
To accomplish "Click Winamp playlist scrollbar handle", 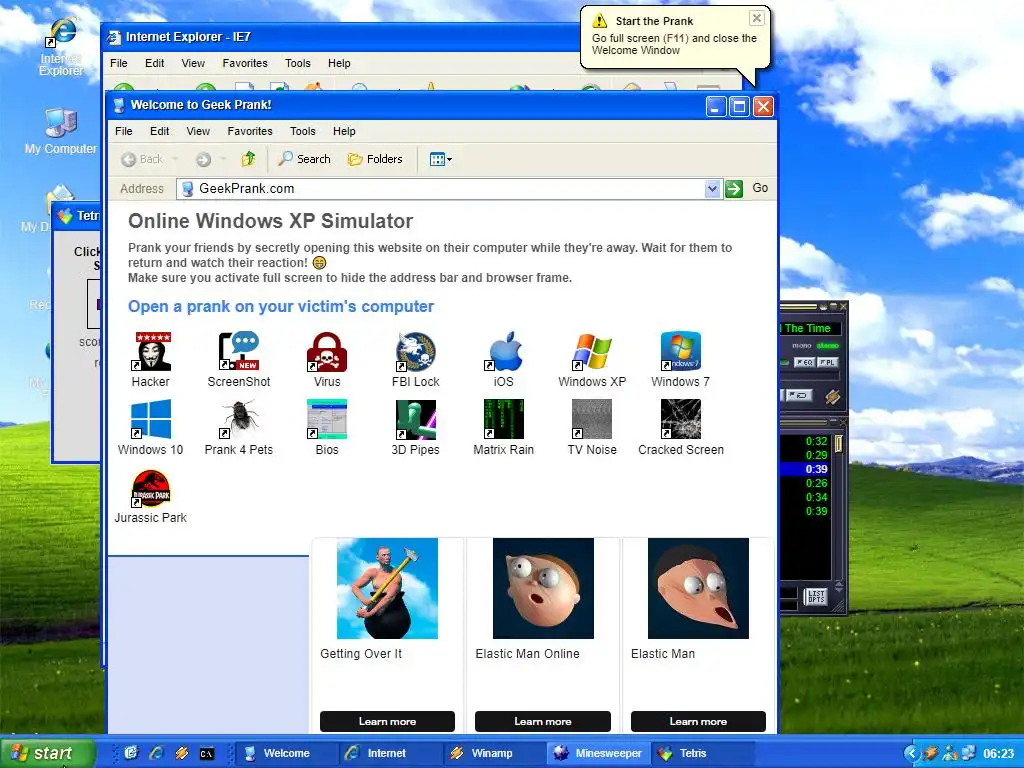I will click(x=839, y=443).
